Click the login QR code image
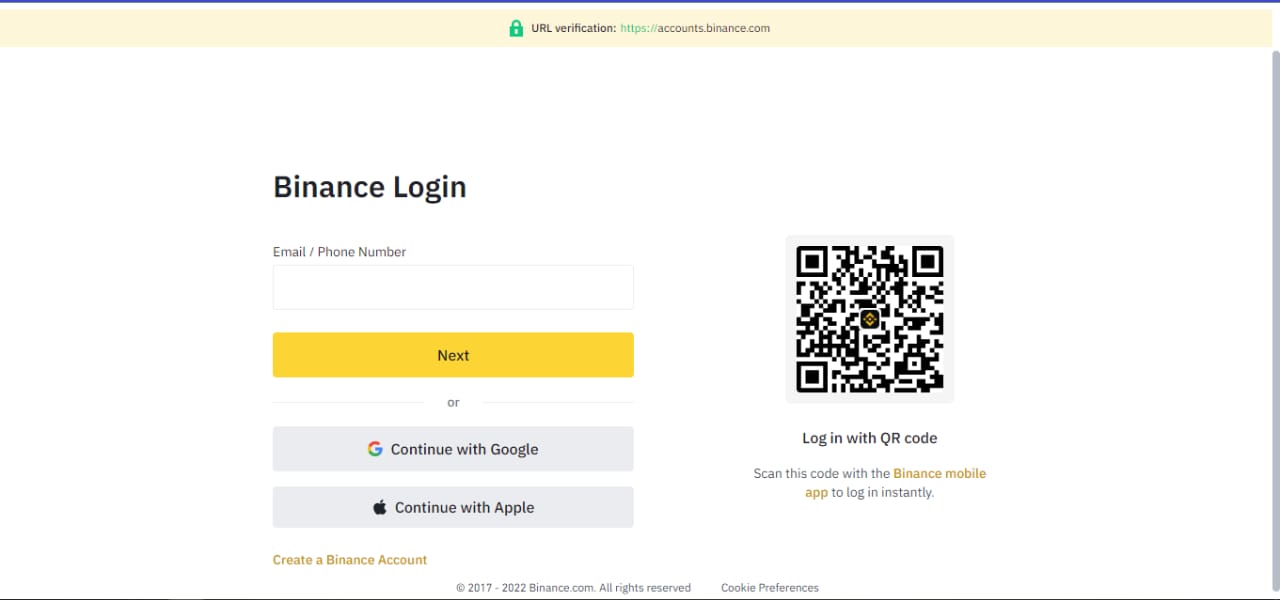Viewport: 1280px width, 600px height. click(x=870, y=319)
